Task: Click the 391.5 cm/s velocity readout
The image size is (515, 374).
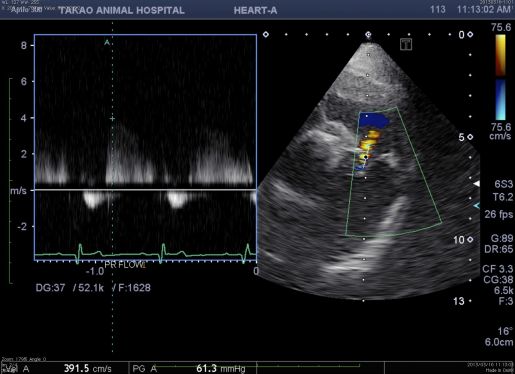Action: (x=88, y=368)
